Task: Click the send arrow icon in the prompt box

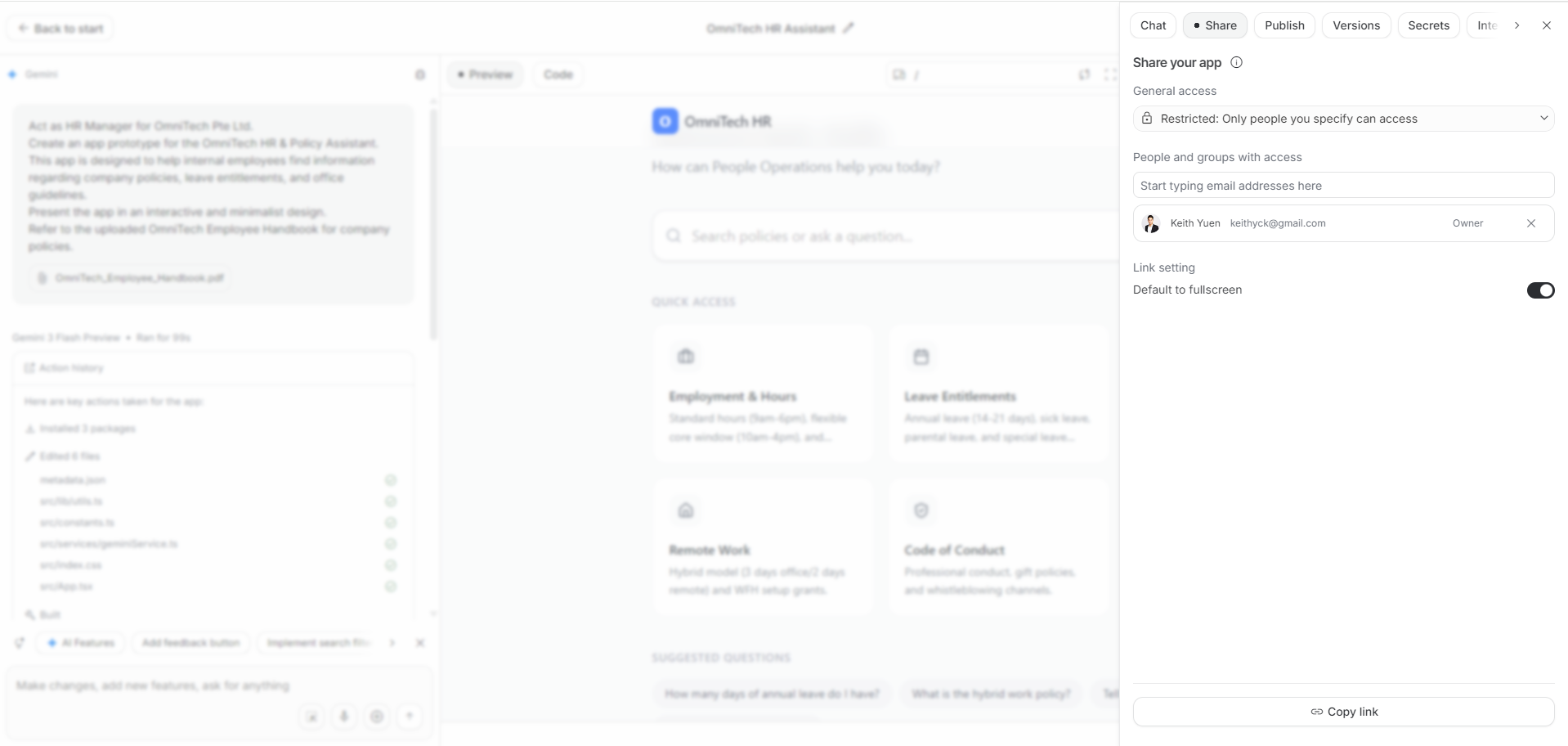Action: [x=410, y=717]
